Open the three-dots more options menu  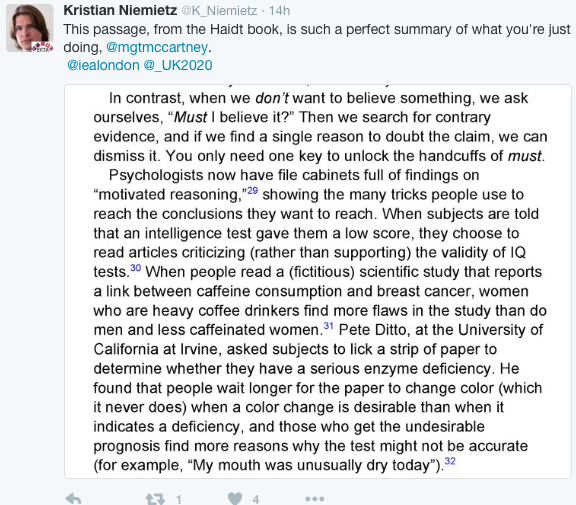point(315,499)
